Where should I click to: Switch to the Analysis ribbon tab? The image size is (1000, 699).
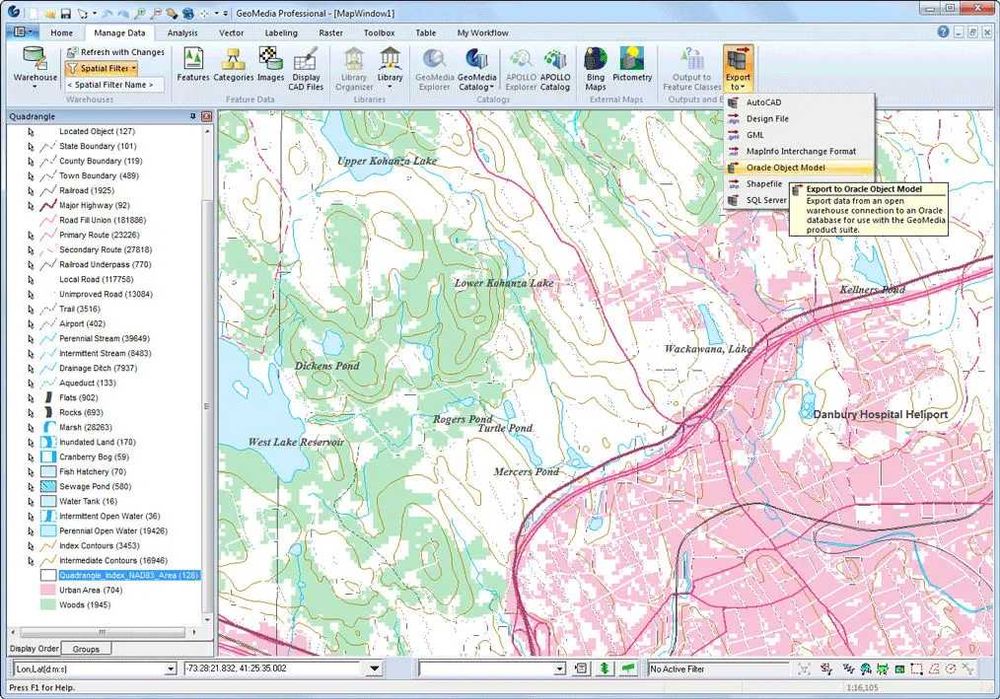(x=182, y=33)
